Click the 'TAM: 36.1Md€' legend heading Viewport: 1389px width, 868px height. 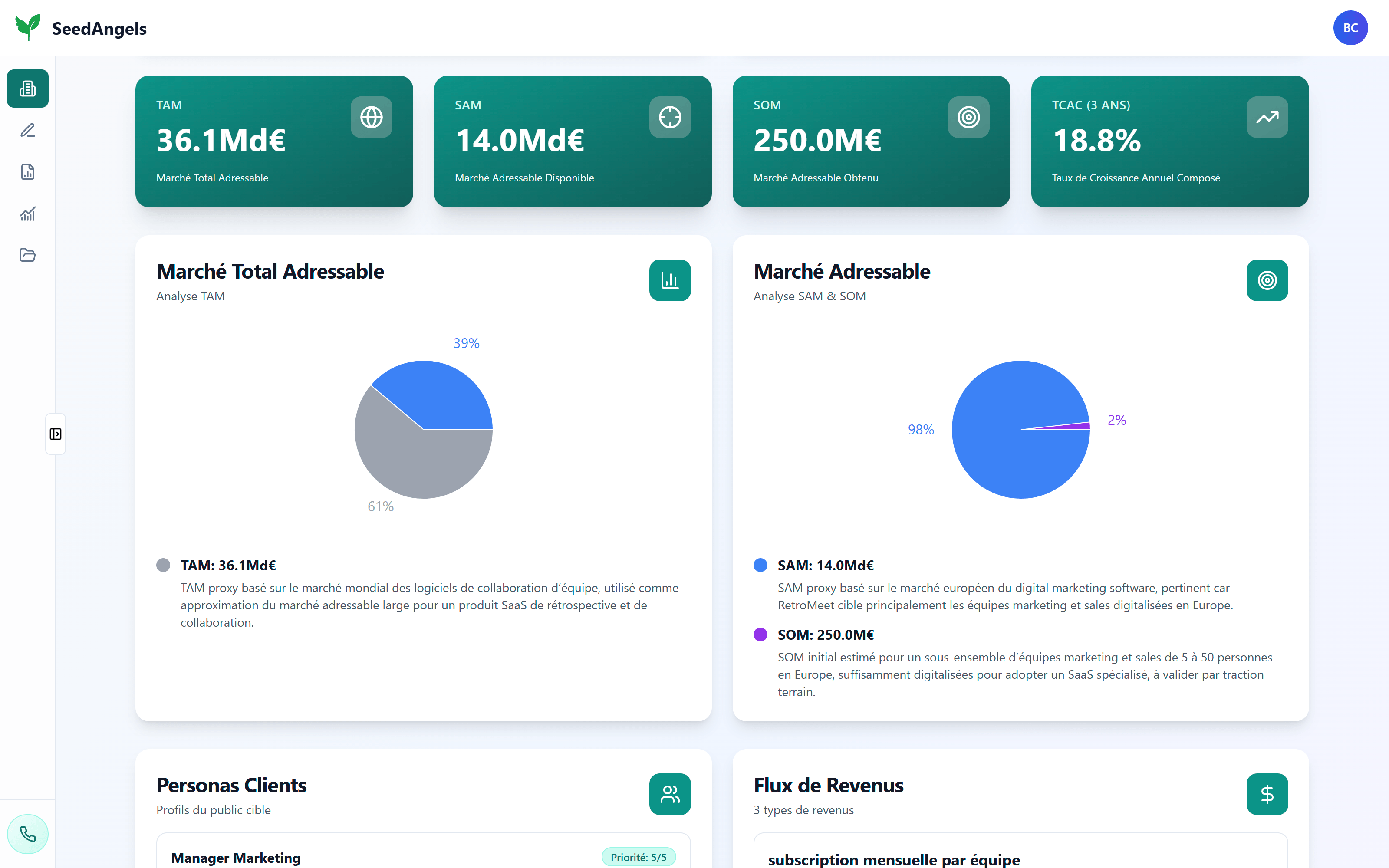pyautogui.click(x=228, y=565)
